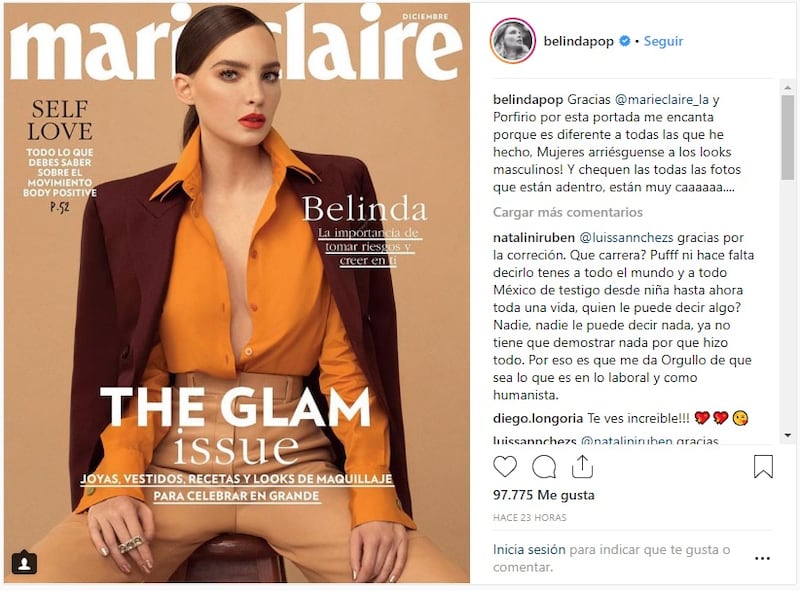Viewport: 800px width, 591px height.
Task: Click the comments scrollbar thumb
Action: tap(788, 137)
